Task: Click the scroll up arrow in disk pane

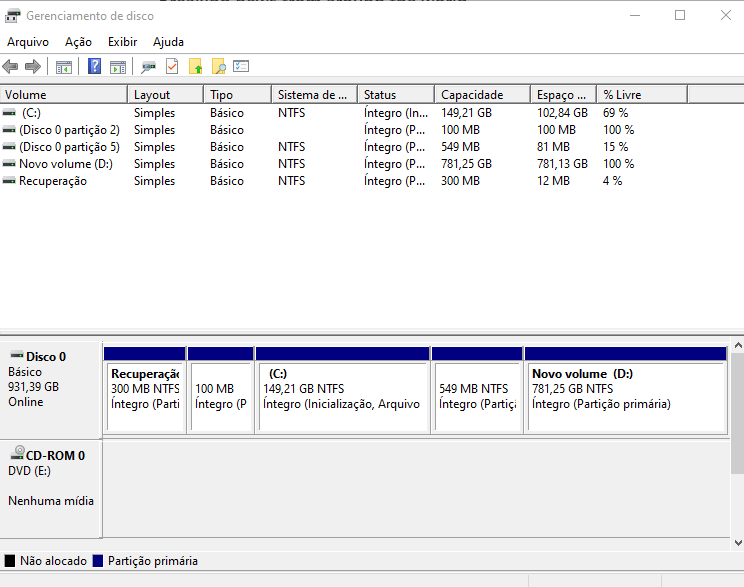Action: (x=738, y=345)
